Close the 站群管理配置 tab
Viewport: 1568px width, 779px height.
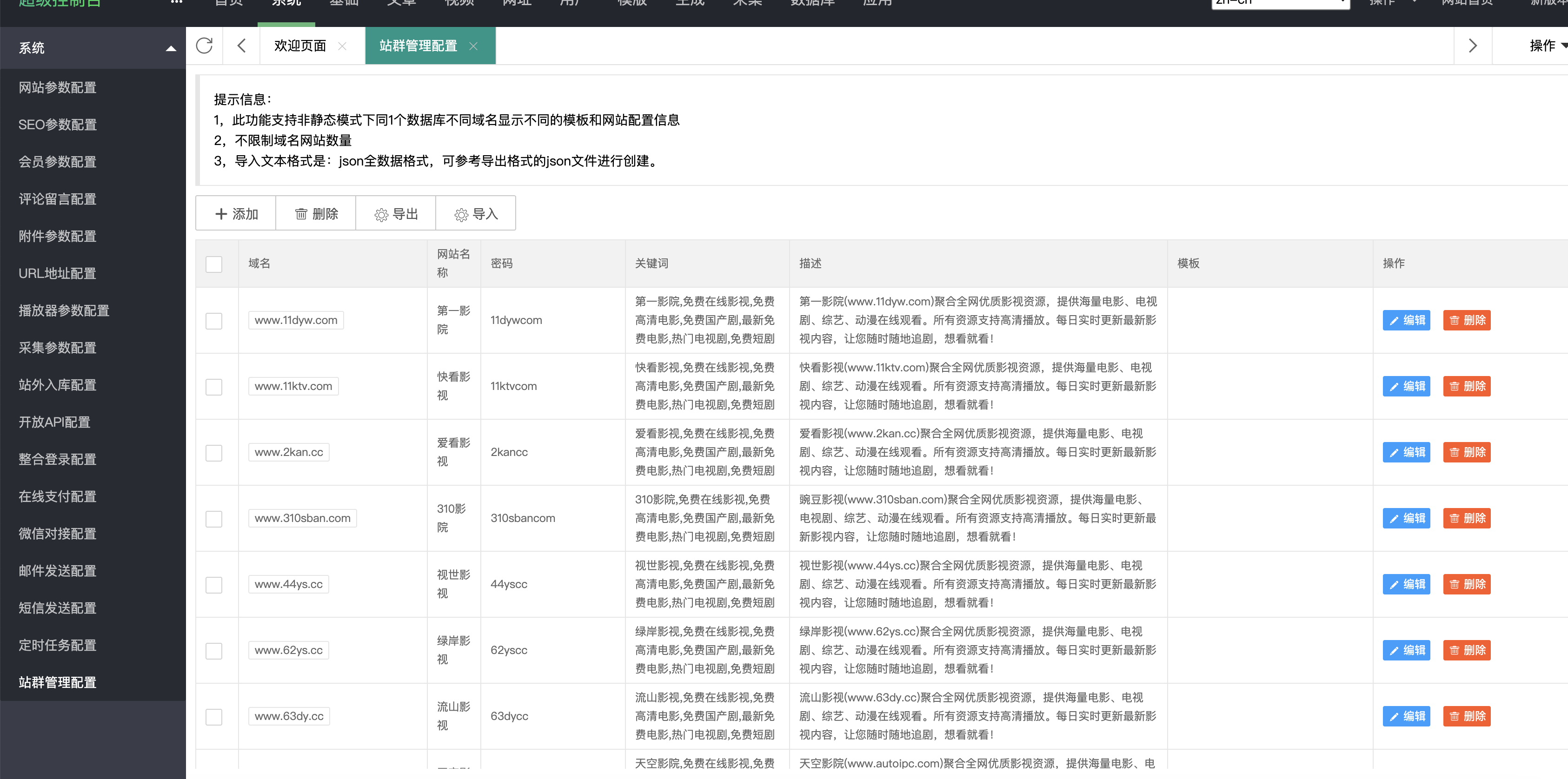(473, 46)
